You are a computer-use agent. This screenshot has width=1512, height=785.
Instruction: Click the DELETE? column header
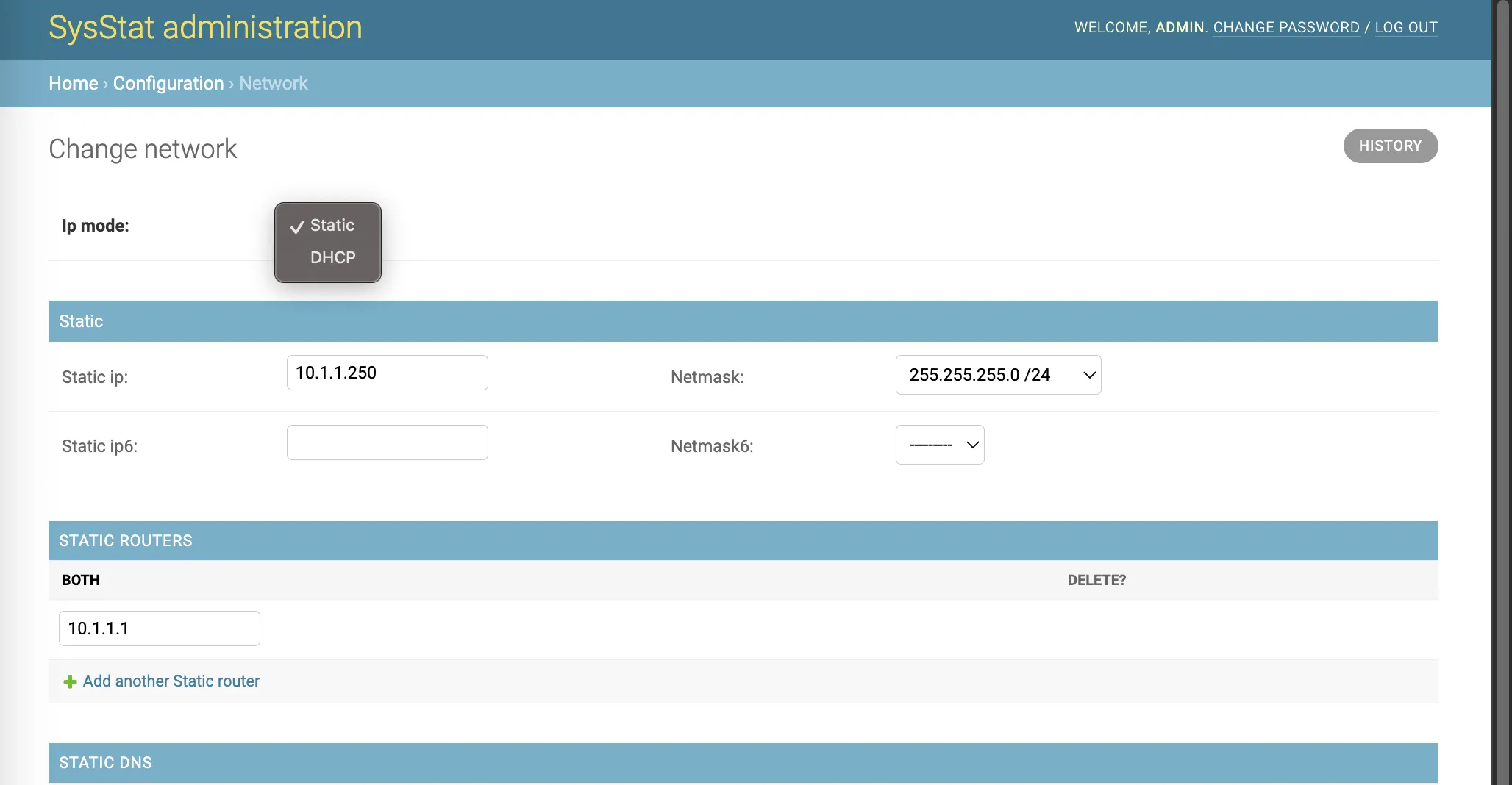point(1096,580)
